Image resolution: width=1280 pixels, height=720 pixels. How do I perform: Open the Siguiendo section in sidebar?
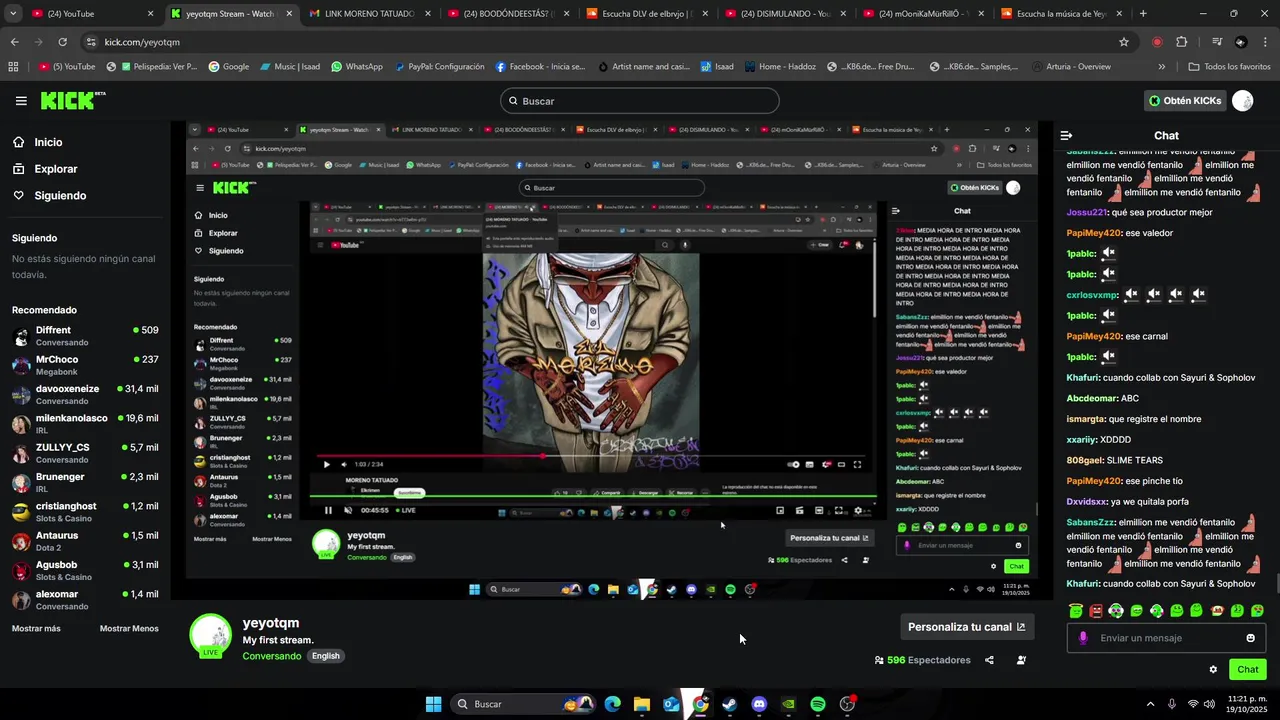[x=60, y=196]
